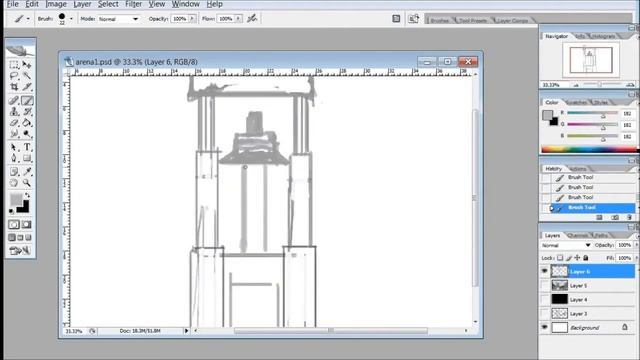Select the Magic Wand tool
This screenshot has width=640, height=360.
pyautogui.click(x=27, y=76)
